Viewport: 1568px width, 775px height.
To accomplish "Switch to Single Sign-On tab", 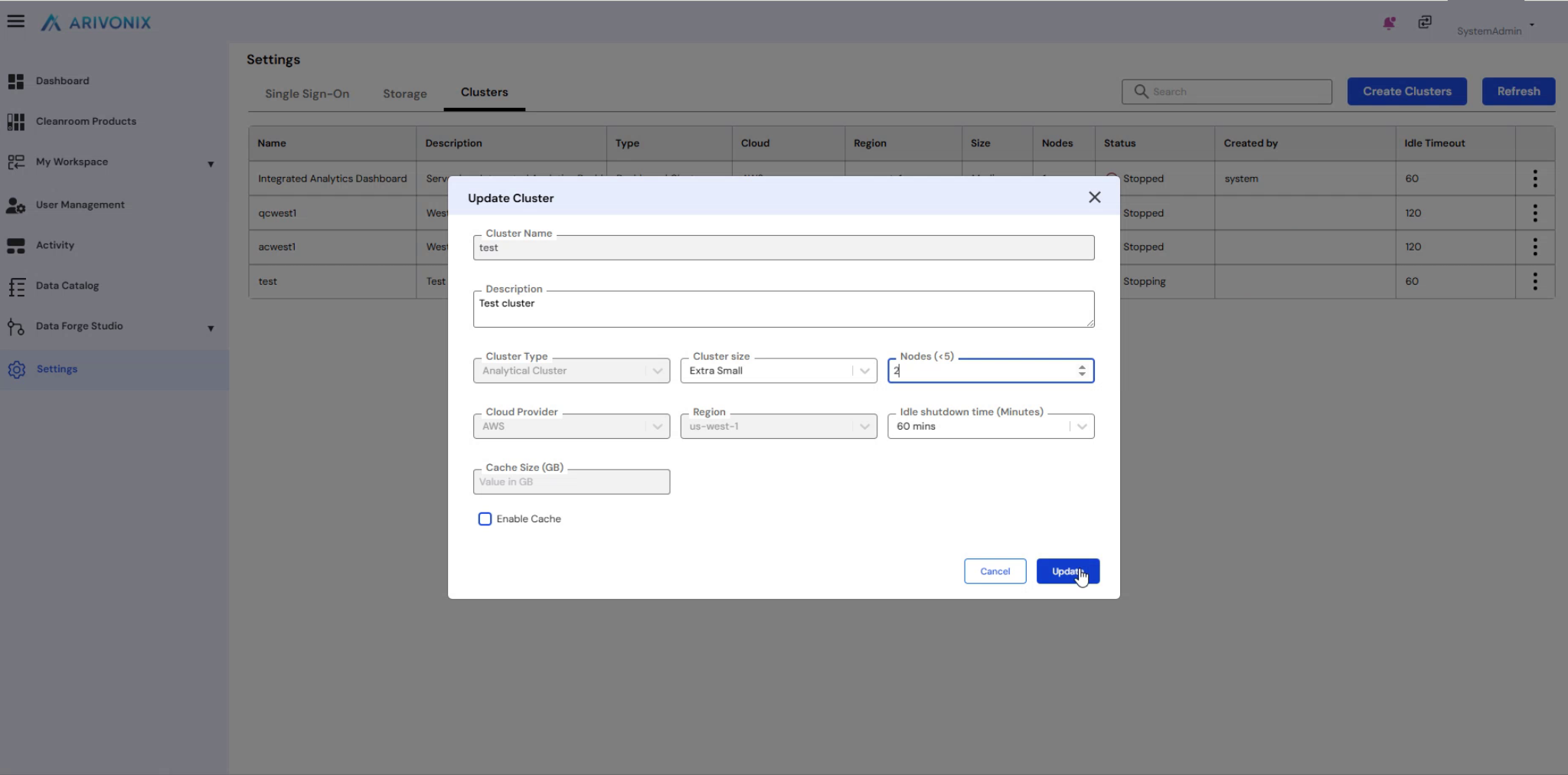I will (x=307, y=93).
